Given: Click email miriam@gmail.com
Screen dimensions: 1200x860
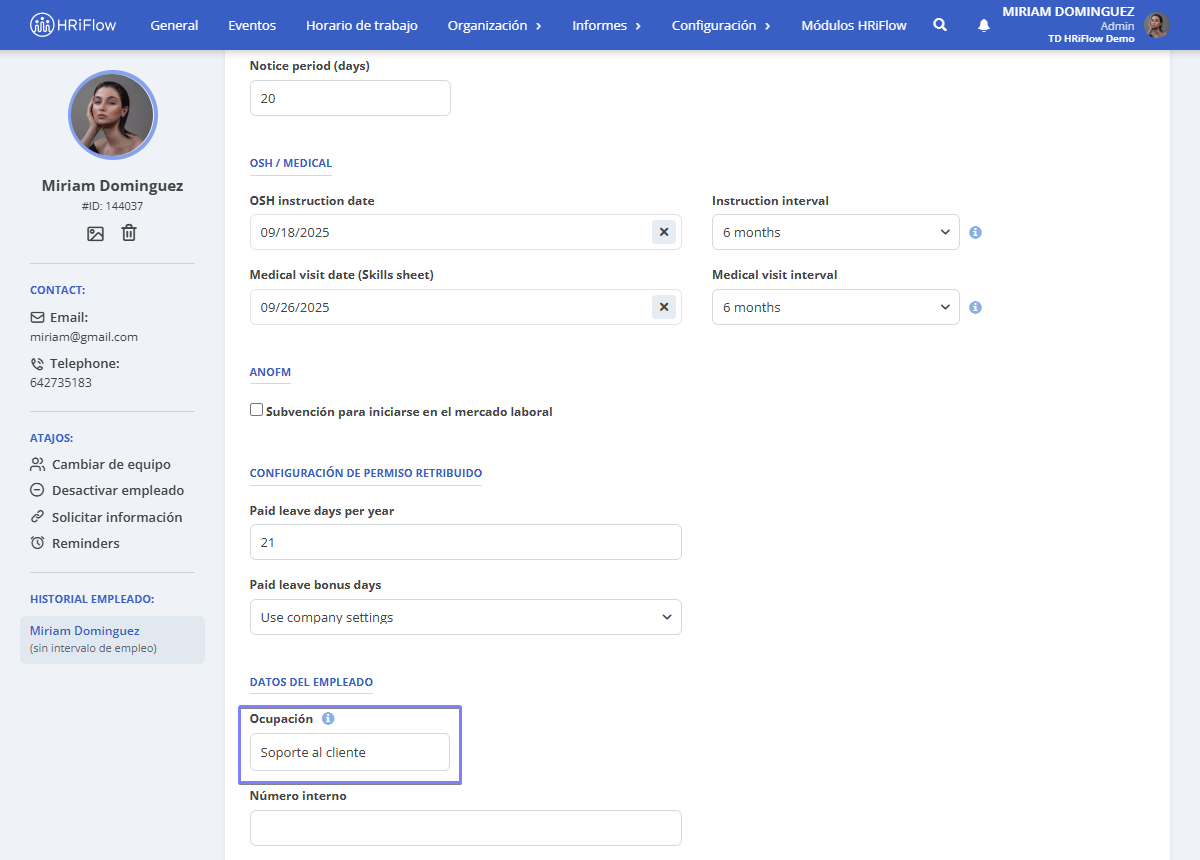Looking at the screenshot, I should pos(84,337).
